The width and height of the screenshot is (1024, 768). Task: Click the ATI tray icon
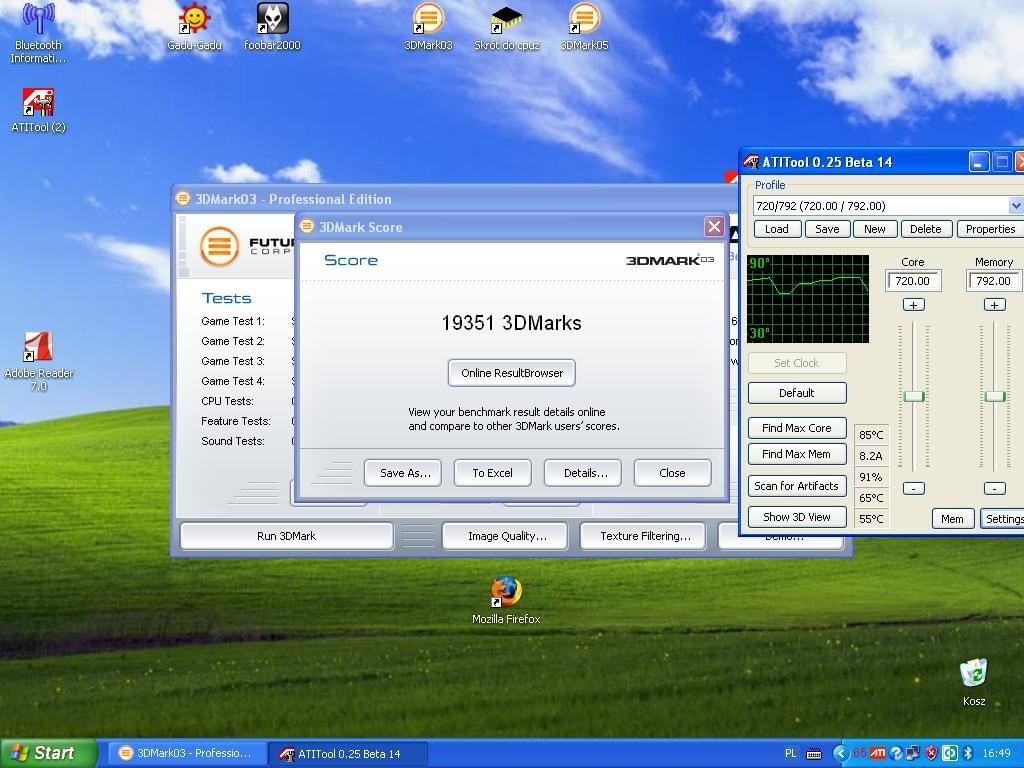coord(878,753)
